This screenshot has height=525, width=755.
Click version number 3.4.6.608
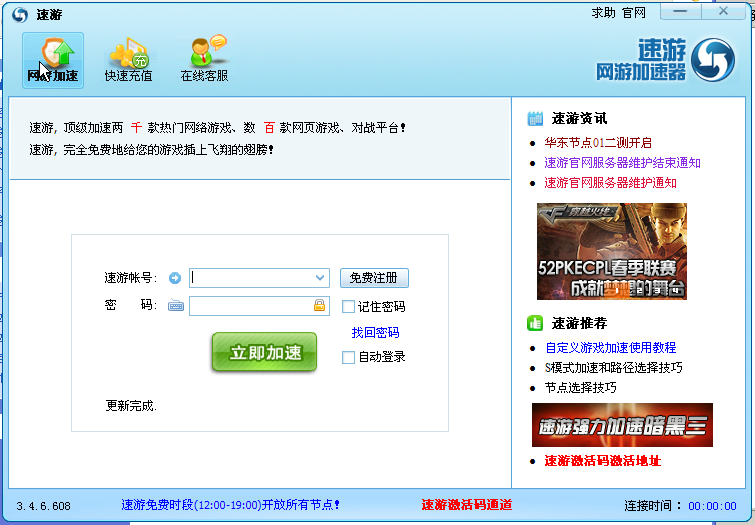pos(43,506)
